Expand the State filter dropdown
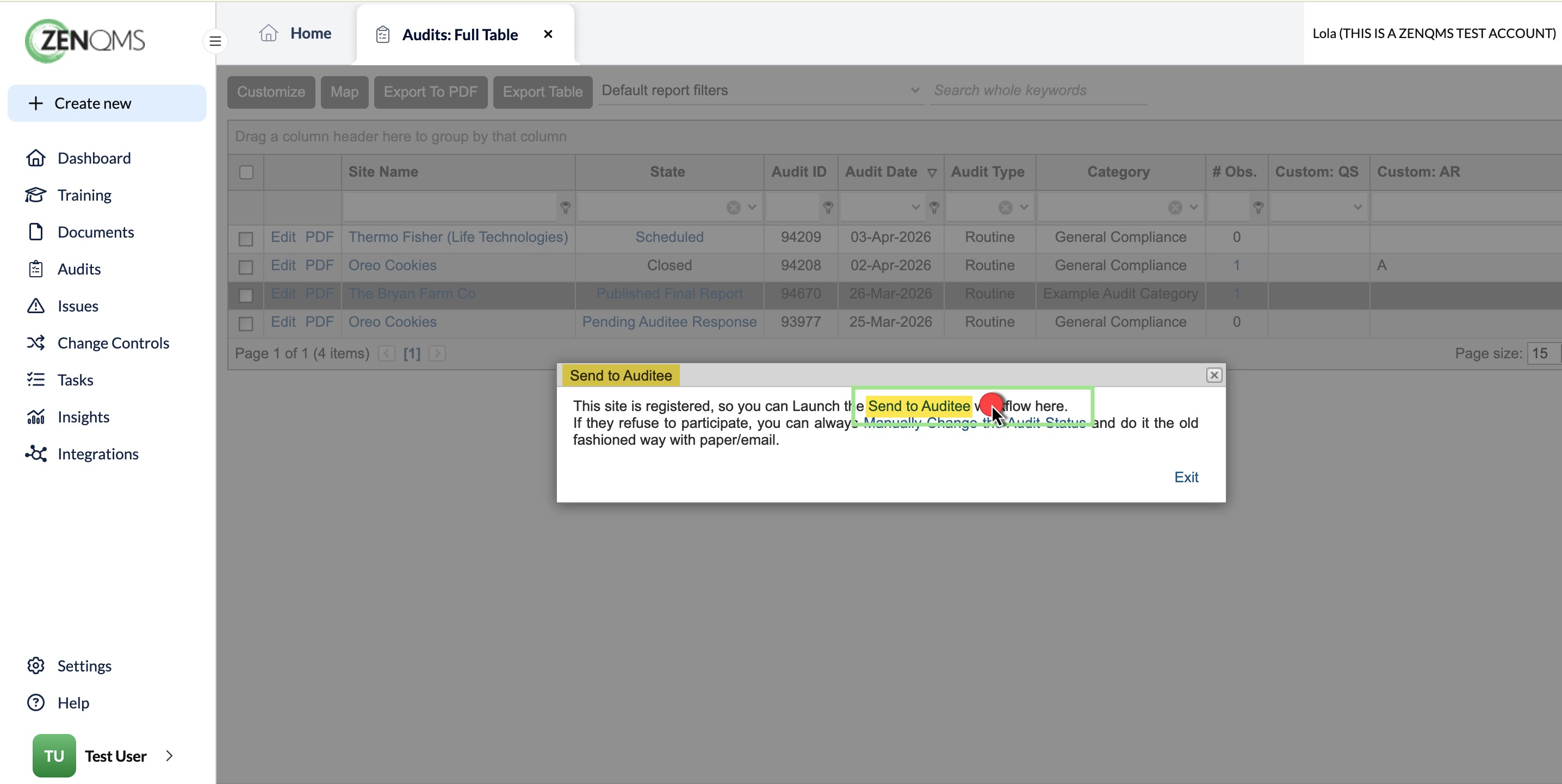1562x784 pixels. pyautogui.click(x=752, y=207)
